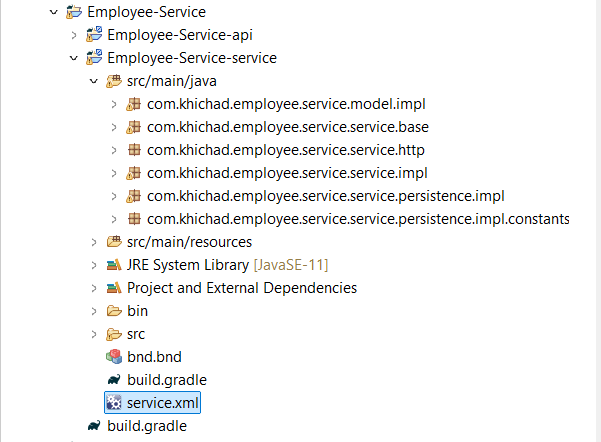Click the bin folder icon
Viewport: 601px width, 442px height.
[114, 311]
